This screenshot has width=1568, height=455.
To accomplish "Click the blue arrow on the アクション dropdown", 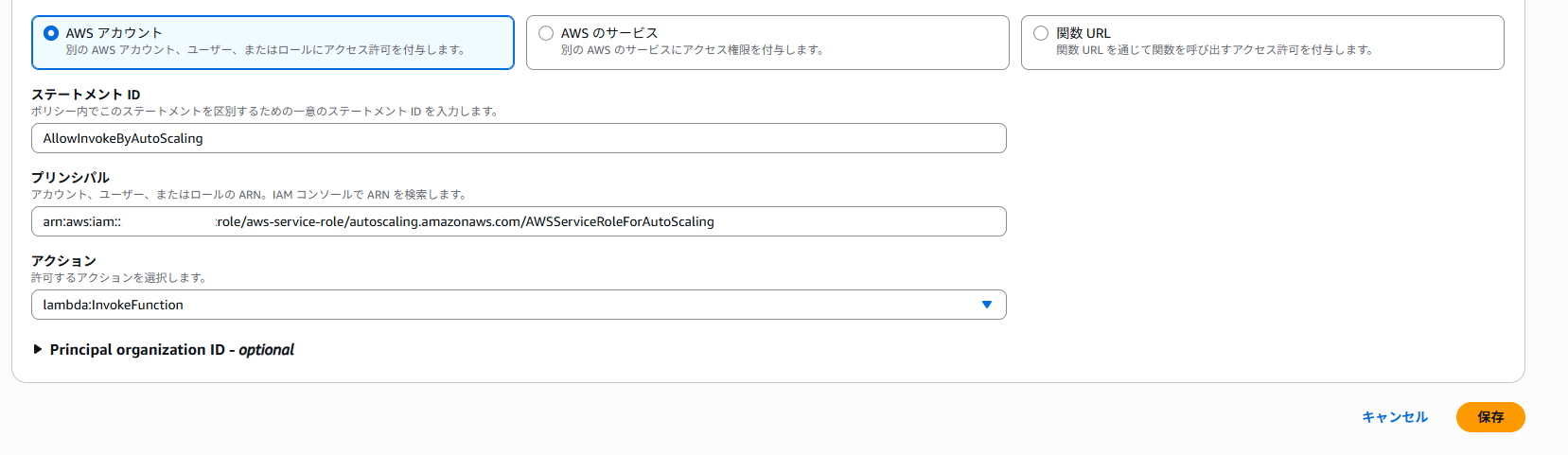I will (x=986, y=305).
